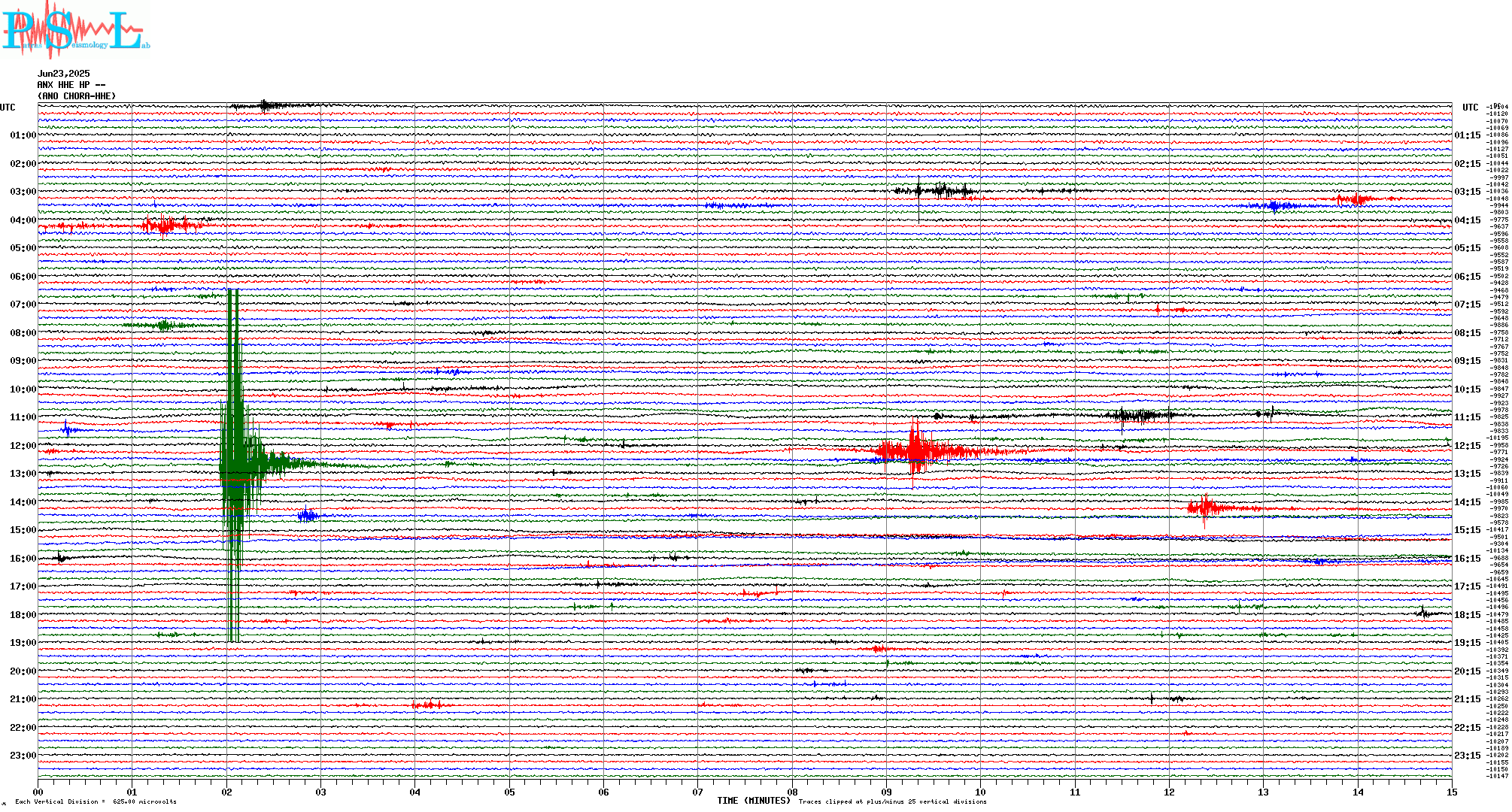
Task: Click minute tick label 15 on time axis
Action: pyautogui.click(x=1452, y=792)
